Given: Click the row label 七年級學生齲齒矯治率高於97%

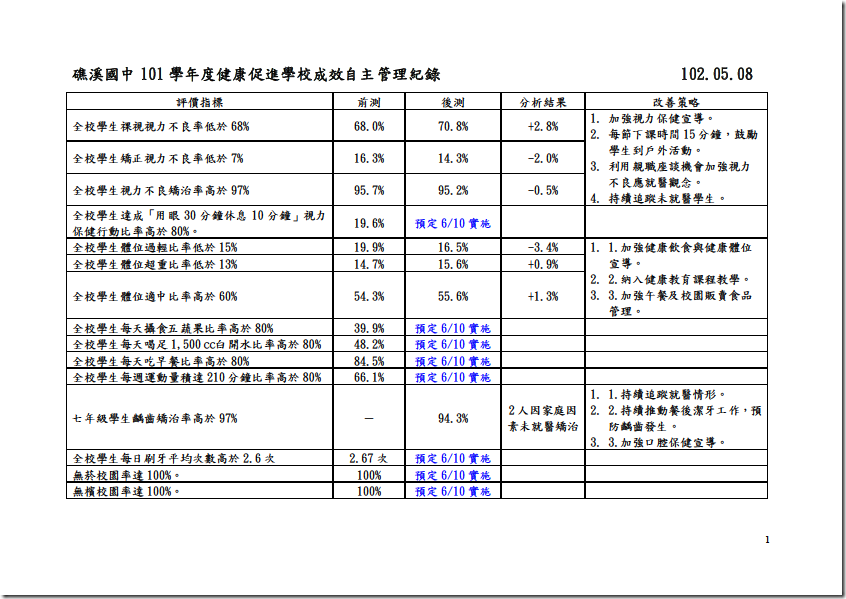Looking at the screenshot, I should click(155, 418).
